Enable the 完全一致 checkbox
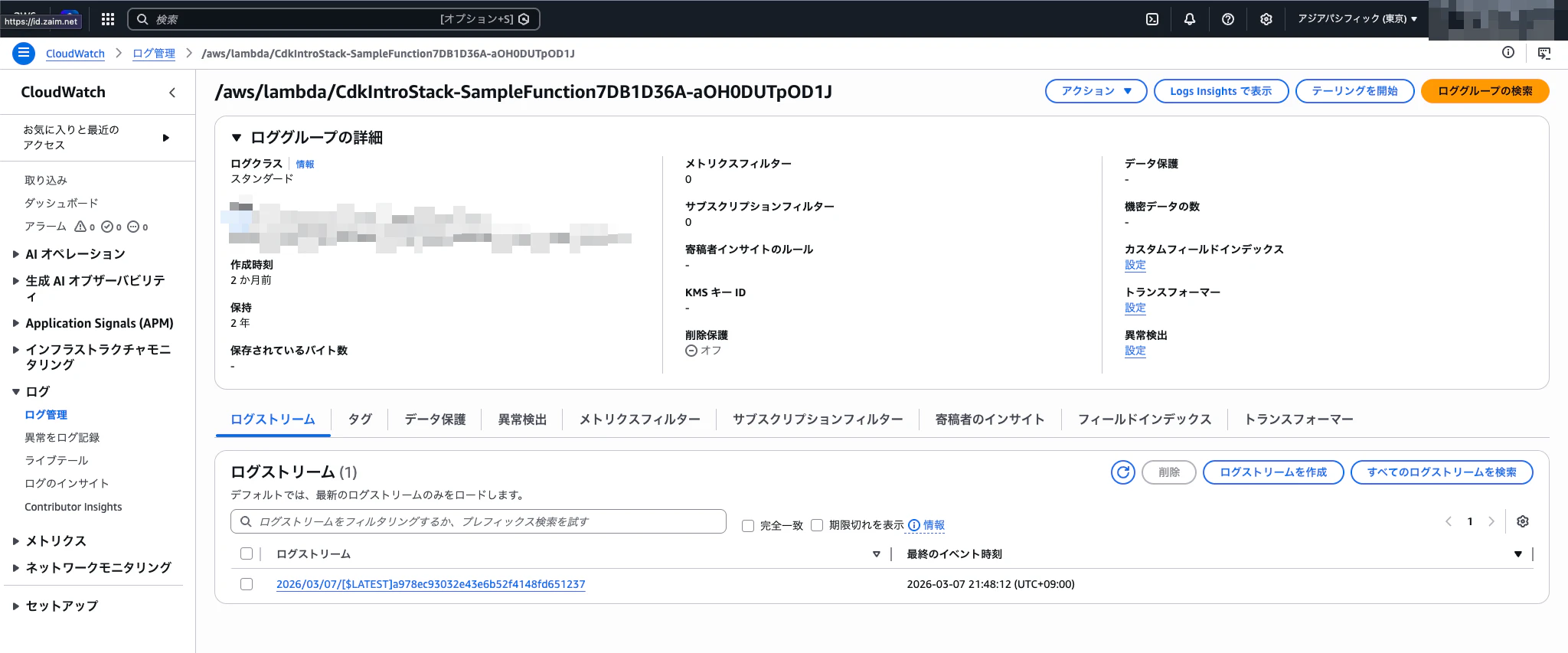The width and height of the screenshot is (1568, 653). pyautogui.click(x=748, y=526)
